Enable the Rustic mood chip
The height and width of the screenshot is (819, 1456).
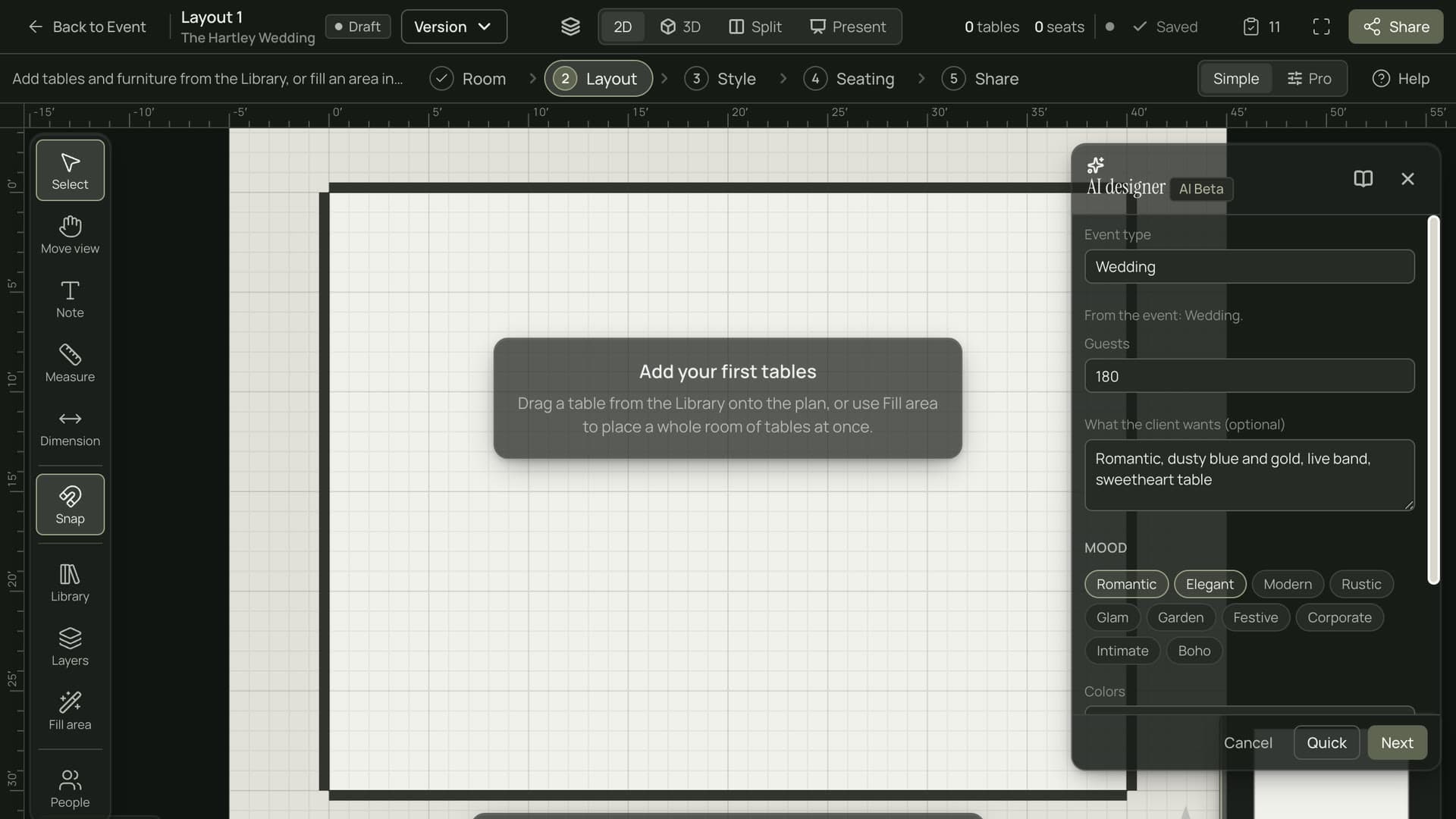point(1360,584)
